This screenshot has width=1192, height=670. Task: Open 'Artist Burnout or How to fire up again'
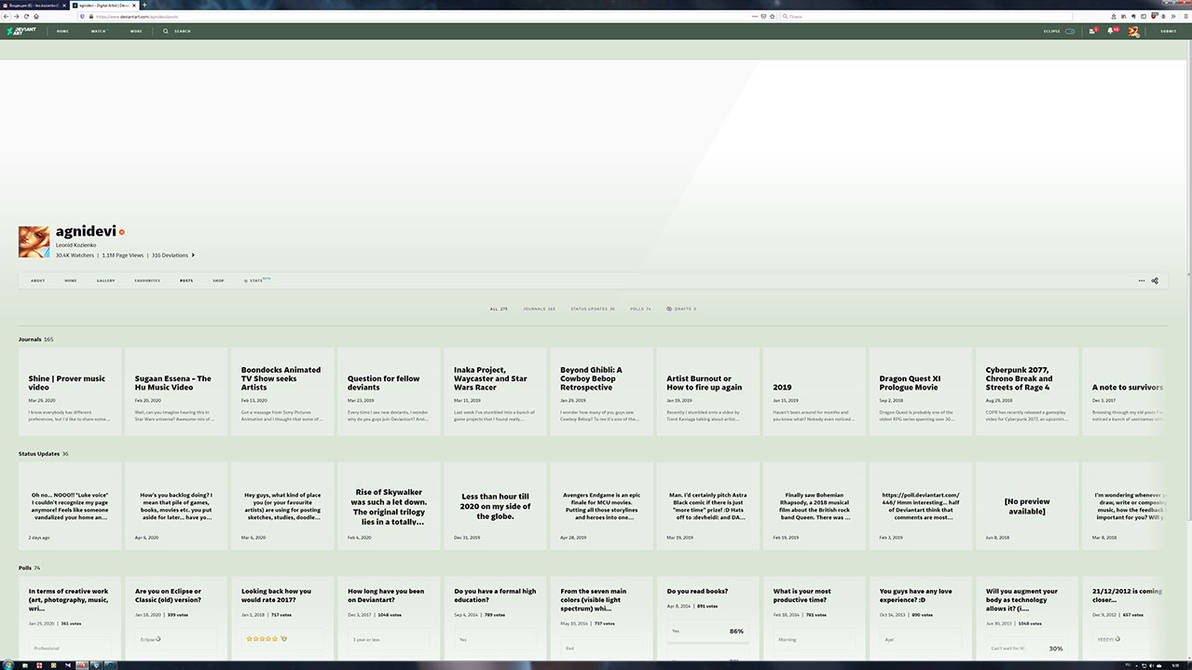pos(708,392)
